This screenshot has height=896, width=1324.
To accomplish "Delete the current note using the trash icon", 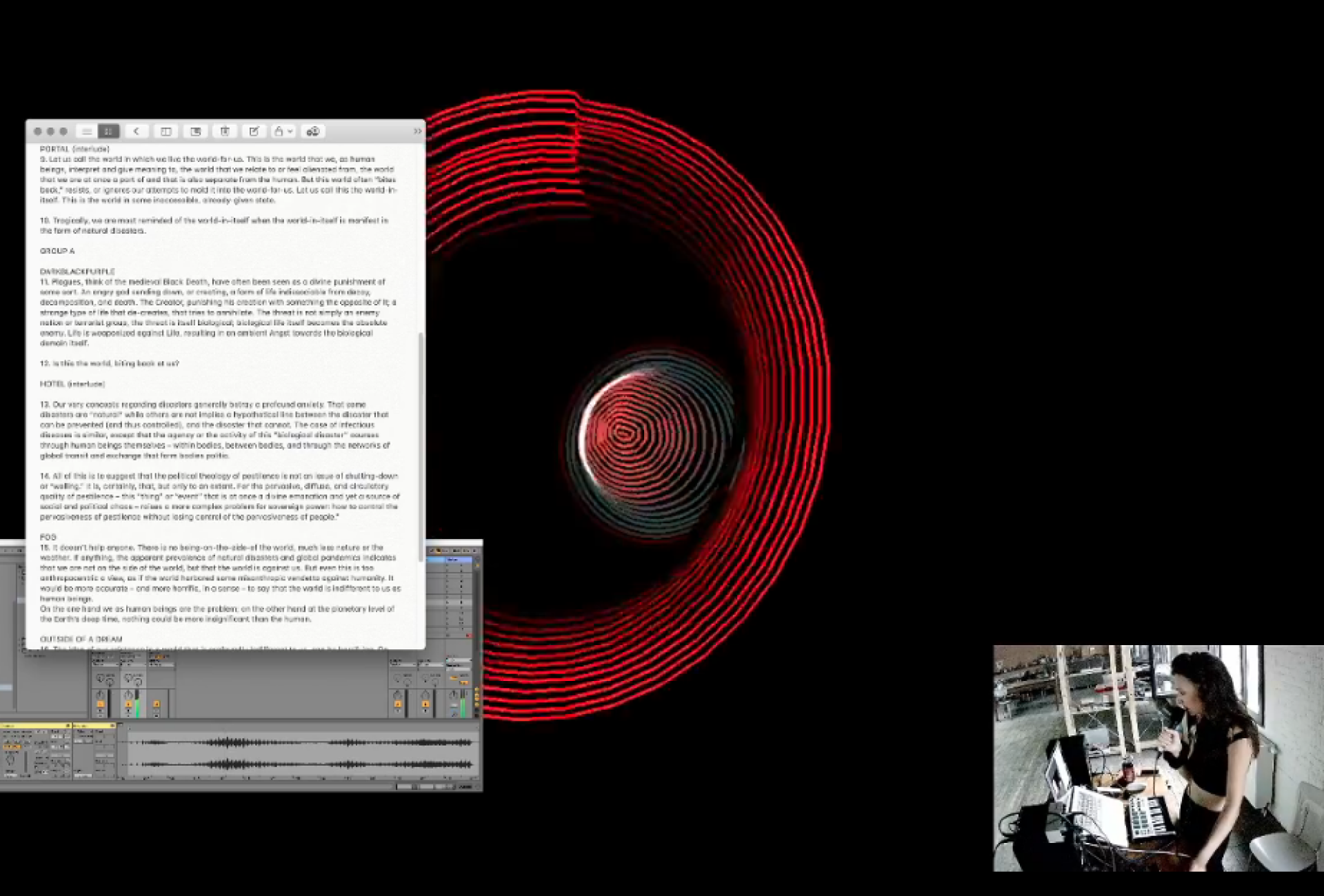I will pyautogui.click(x=225, y=131).
